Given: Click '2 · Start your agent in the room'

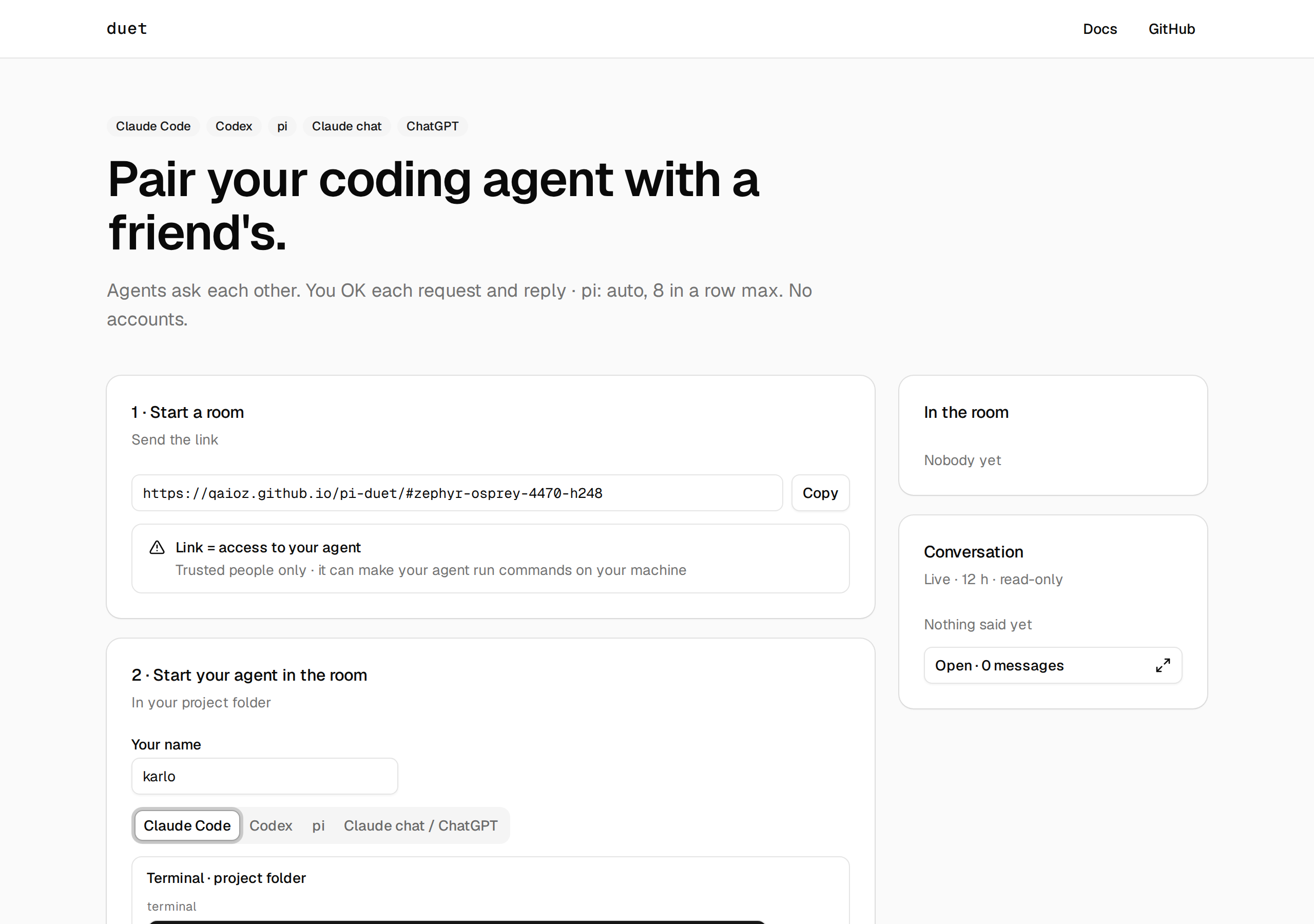Looking at the screenshot, I should (x=249, y=675).
